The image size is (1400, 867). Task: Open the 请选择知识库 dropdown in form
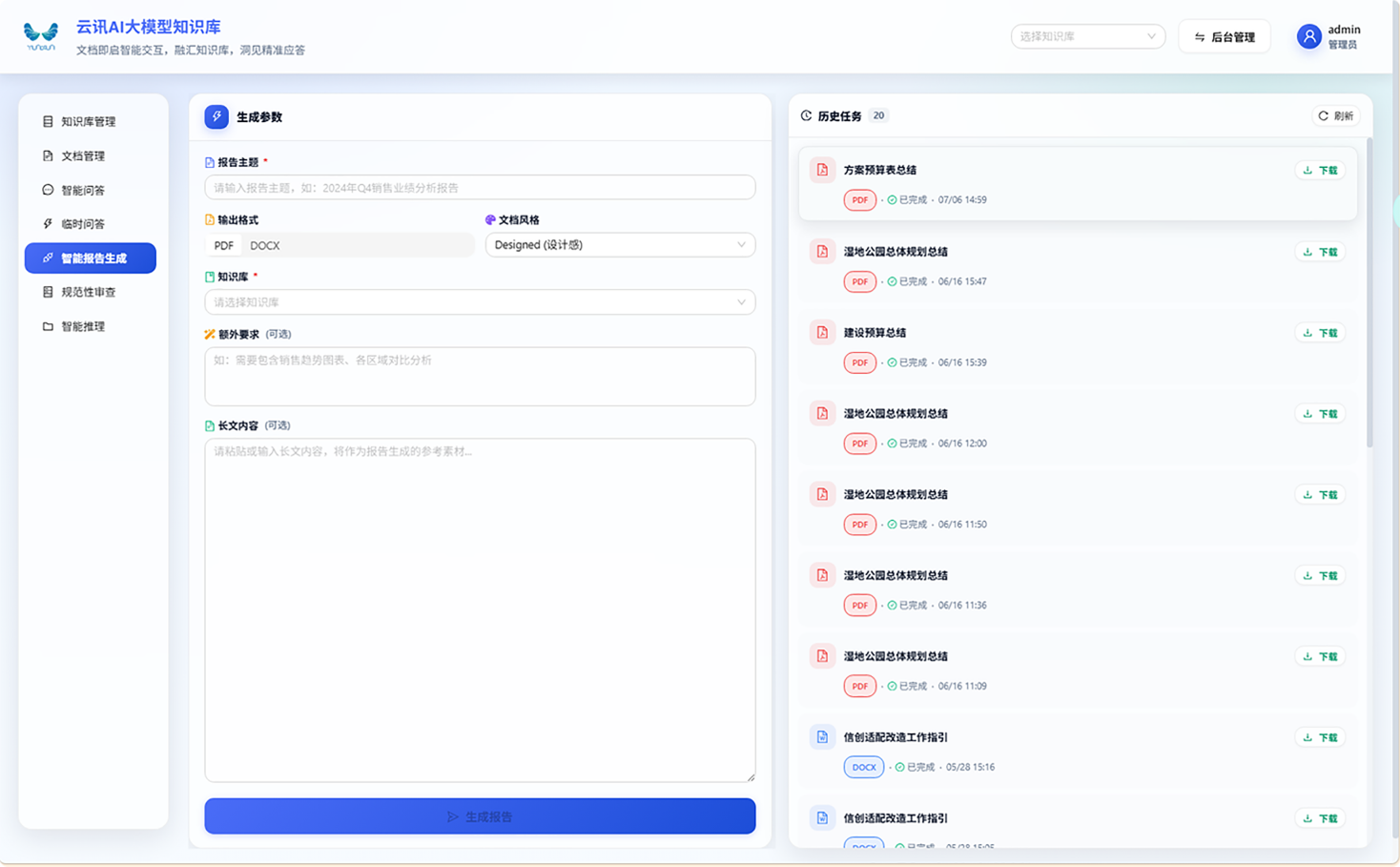click(x=480, y=302)
